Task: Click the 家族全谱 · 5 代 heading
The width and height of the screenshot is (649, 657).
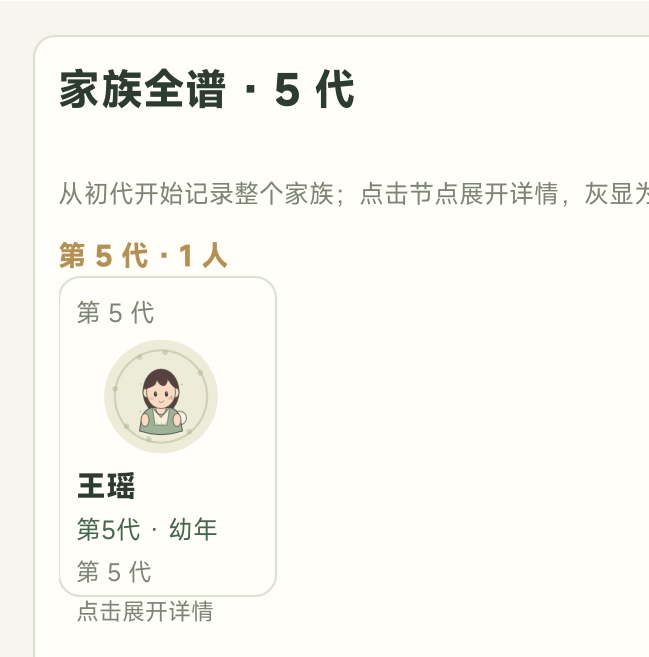Action: (207, 89)
